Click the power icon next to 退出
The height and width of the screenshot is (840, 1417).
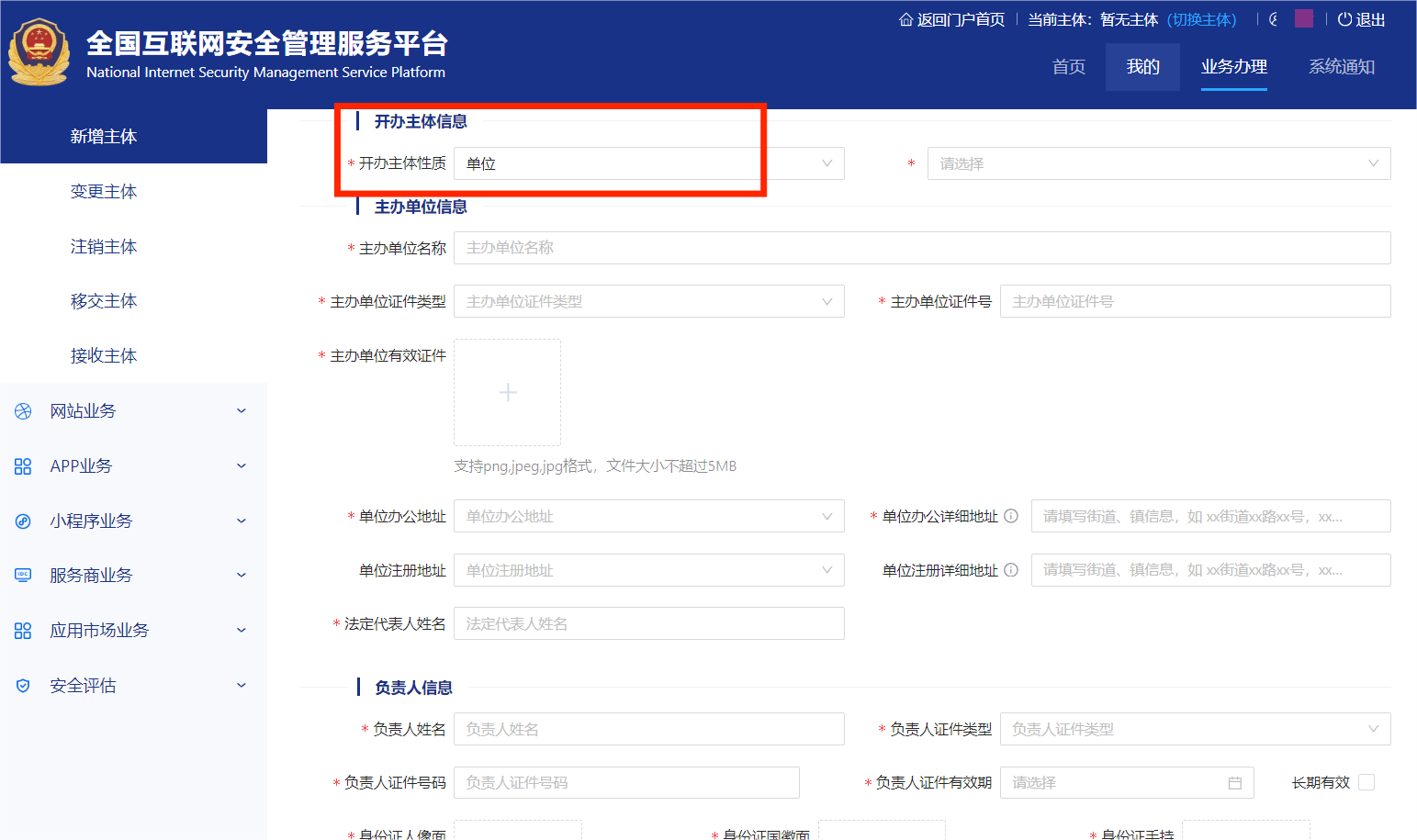tap(1344, 19)
